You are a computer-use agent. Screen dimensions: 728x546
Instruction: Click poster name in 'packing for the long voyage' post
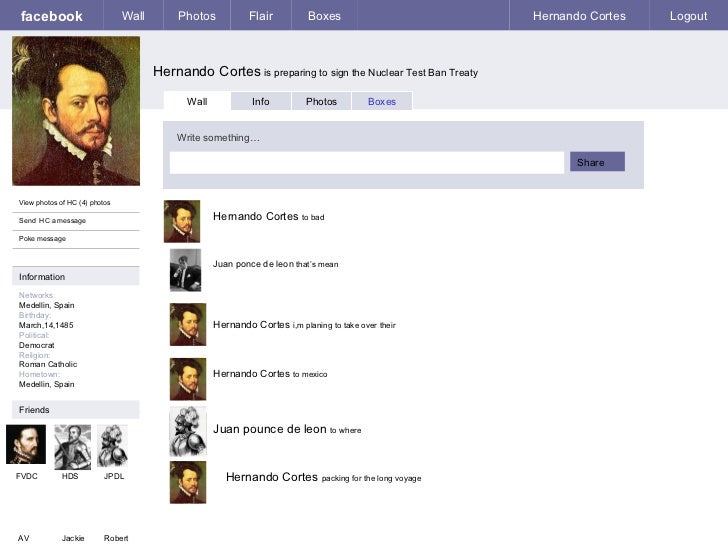272,477
